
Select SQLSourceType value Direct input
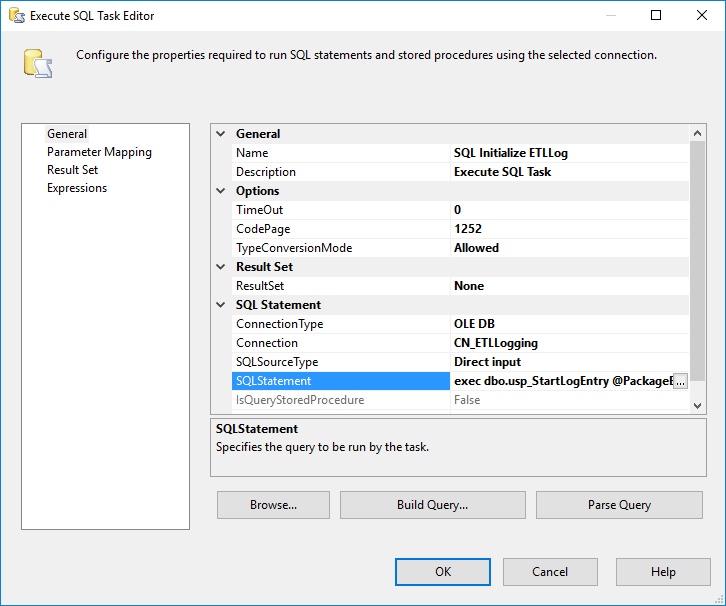point(570,362)
